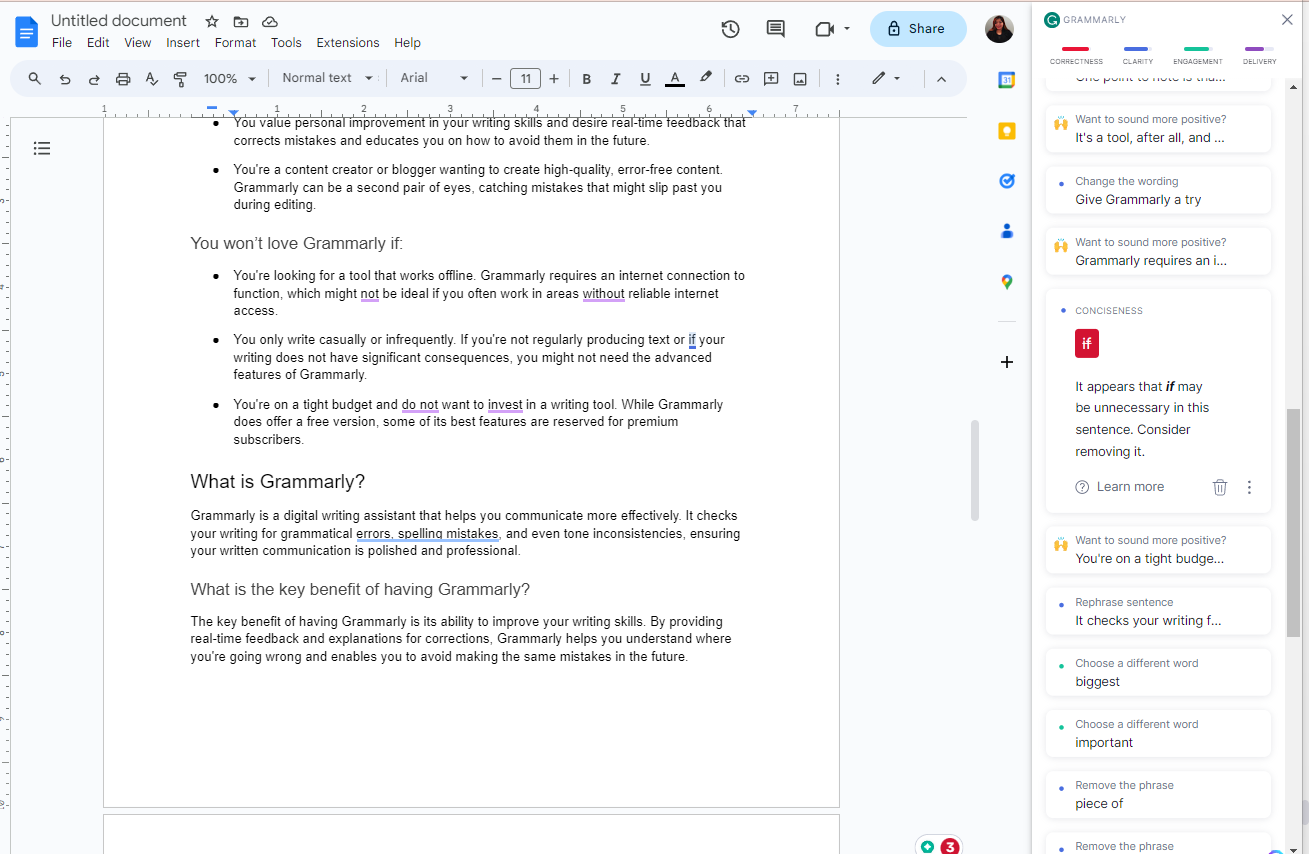Open Google Keep side panel

pos(1007,131)
